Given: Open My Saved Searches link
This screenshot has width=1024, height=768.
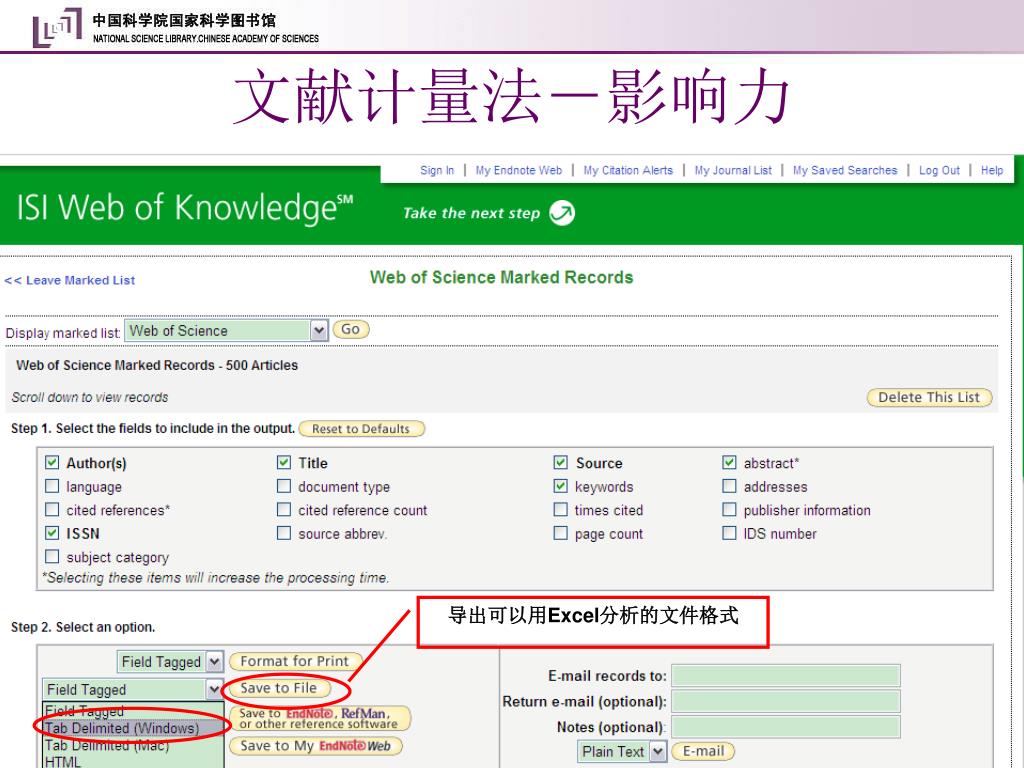Looking at the screenshot, I should click(845, 170).
